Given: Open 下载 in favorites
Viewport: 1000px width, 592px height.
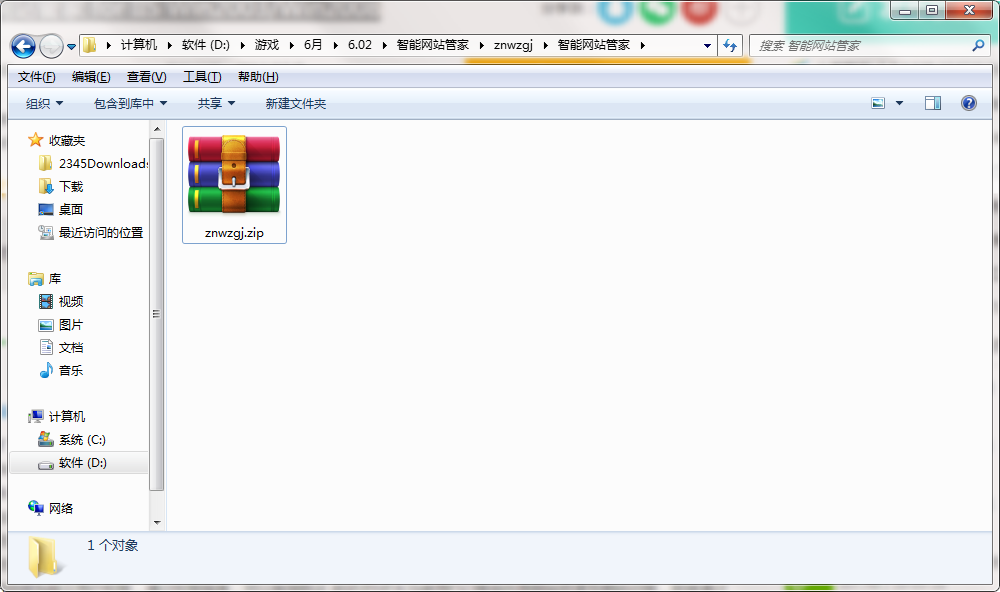Looking at the screenshot, I should click(71, 186).
